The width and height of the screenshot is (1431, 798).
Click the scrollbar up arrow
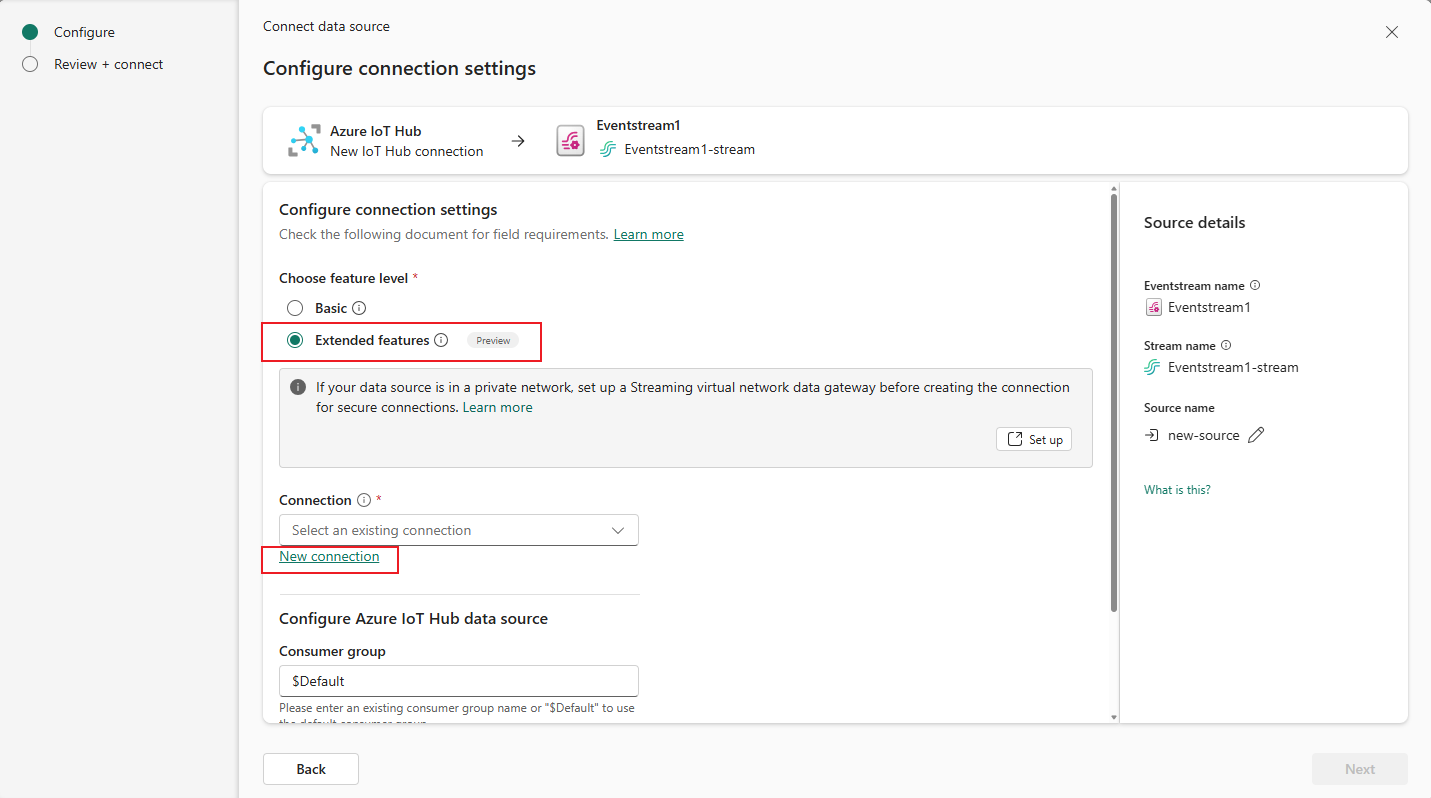(1113, 188)
